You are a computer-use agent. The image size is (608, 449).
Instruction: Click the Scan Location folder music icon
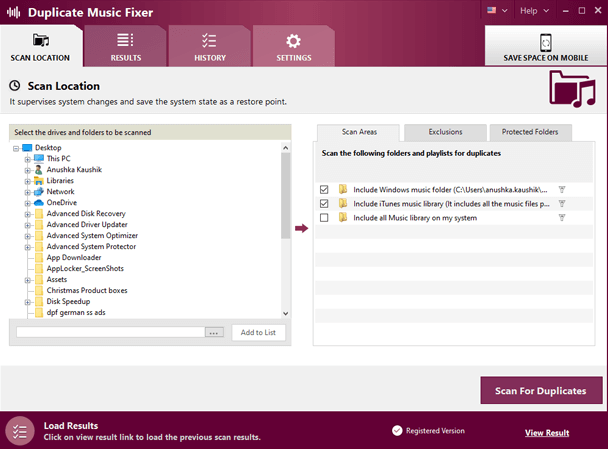(x=41, y=40)
